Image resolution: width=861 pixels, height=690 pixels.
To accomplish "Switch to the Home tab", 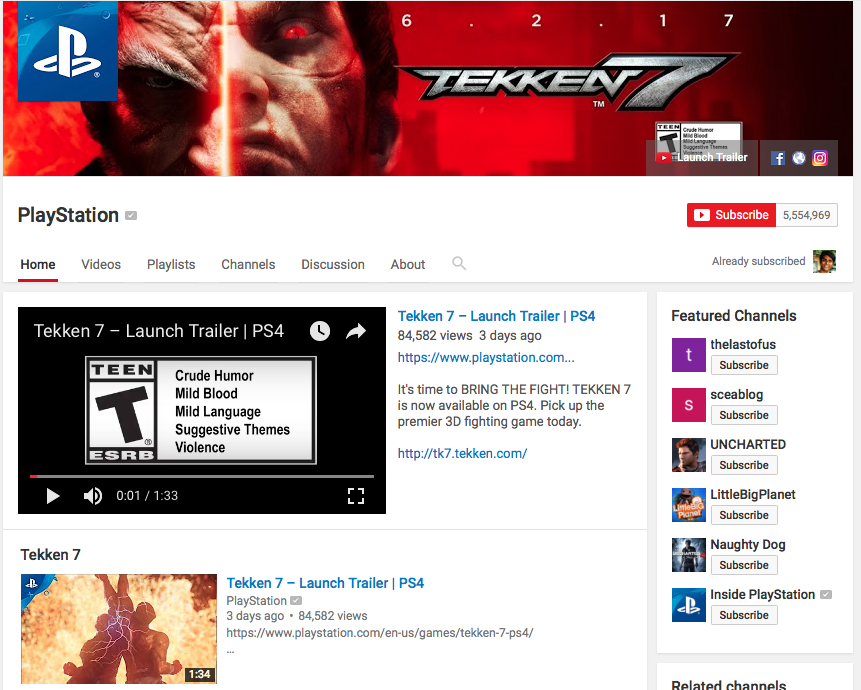I will 38,265.
